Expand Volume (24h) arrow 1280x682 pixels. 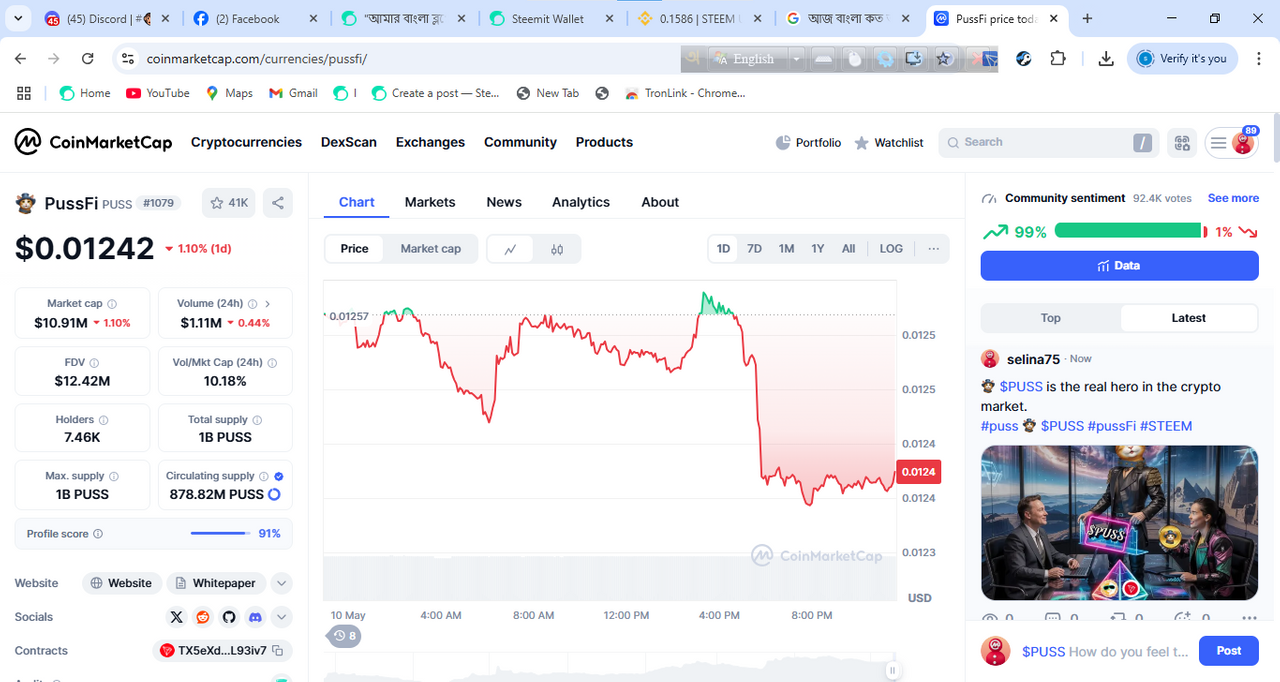pos(268,304)
